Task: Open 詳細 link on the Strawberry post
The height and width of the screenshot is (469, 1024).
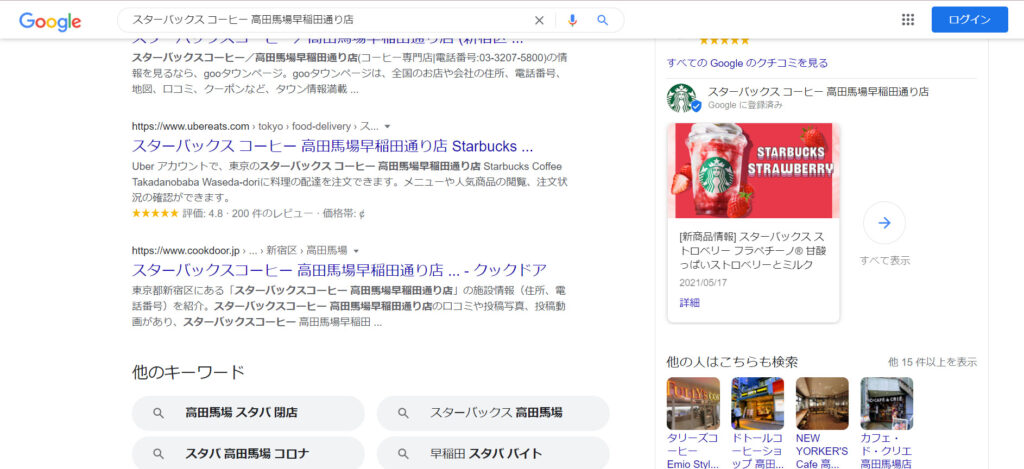Action: 689,303
